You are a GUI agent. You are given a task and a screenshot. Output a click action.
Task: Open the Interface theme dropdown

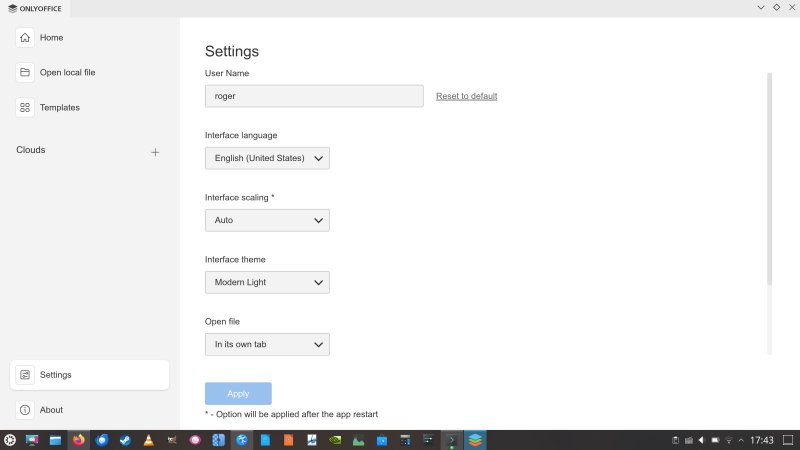267,282
